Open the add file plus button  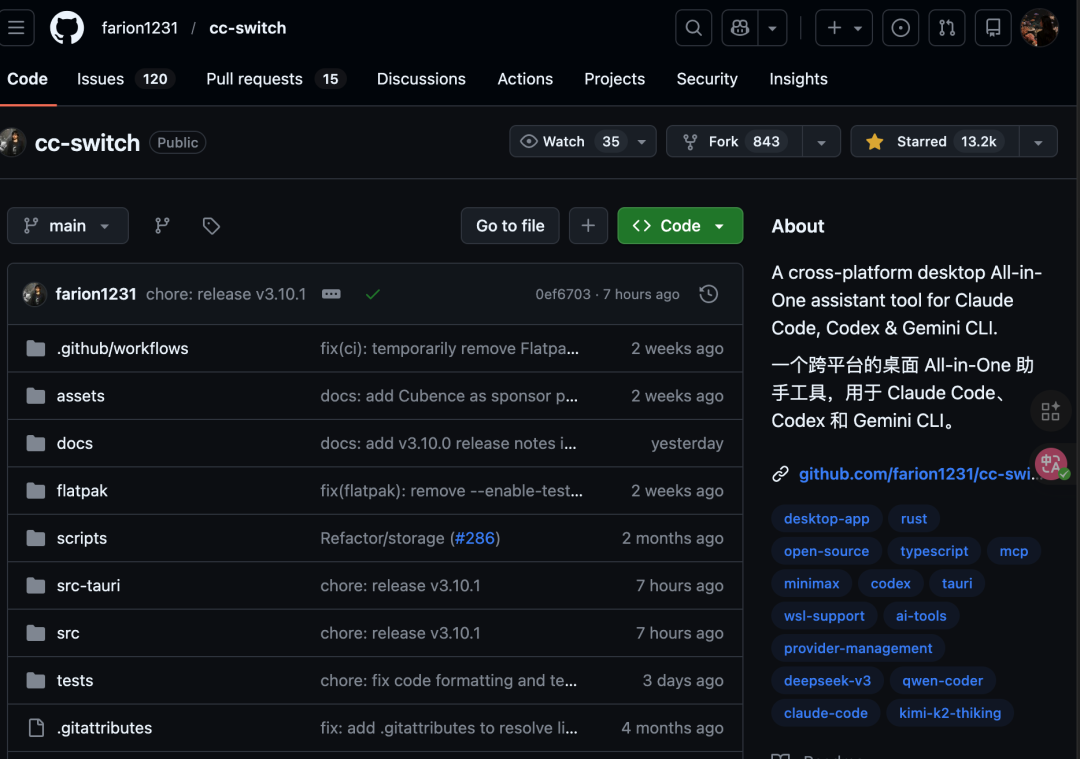coord(588,226)
